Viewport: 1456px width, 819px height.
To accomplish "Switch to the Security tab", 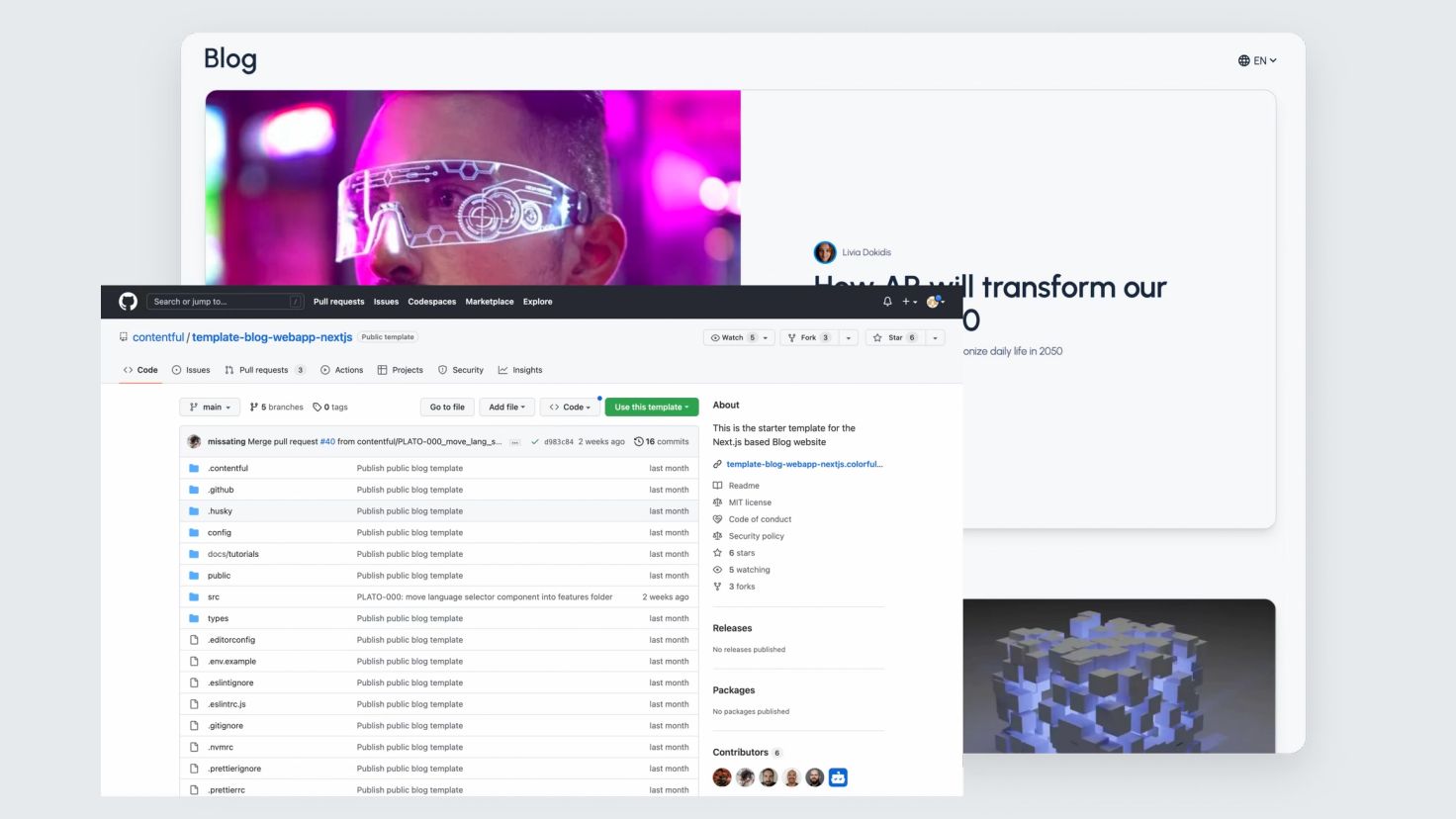I will [x=461, y=370].
